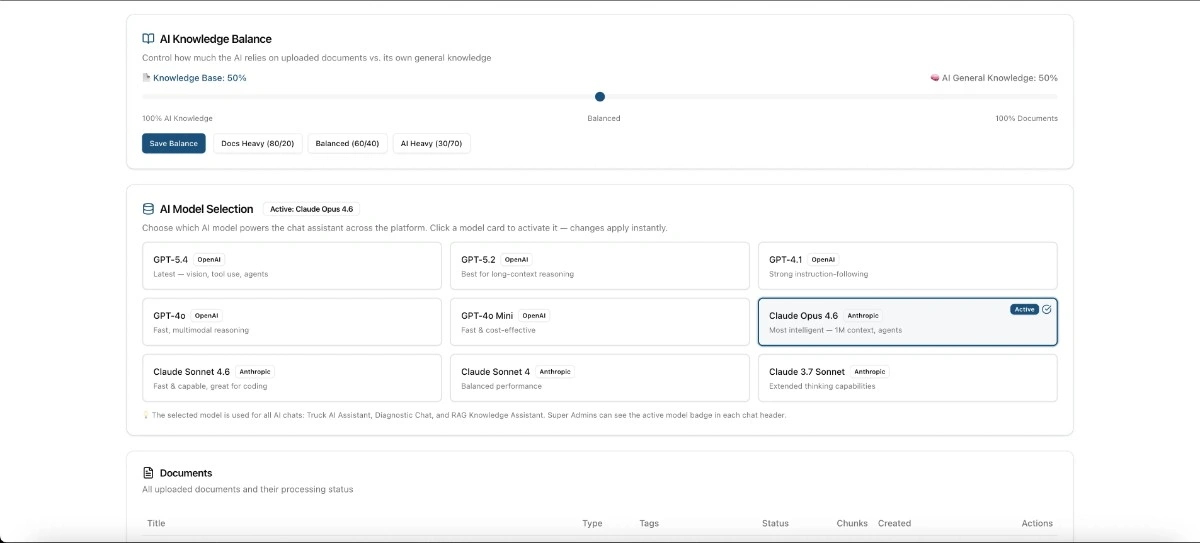Click the OpenAI tag on the GPT-5.4 card

(209, 259)
